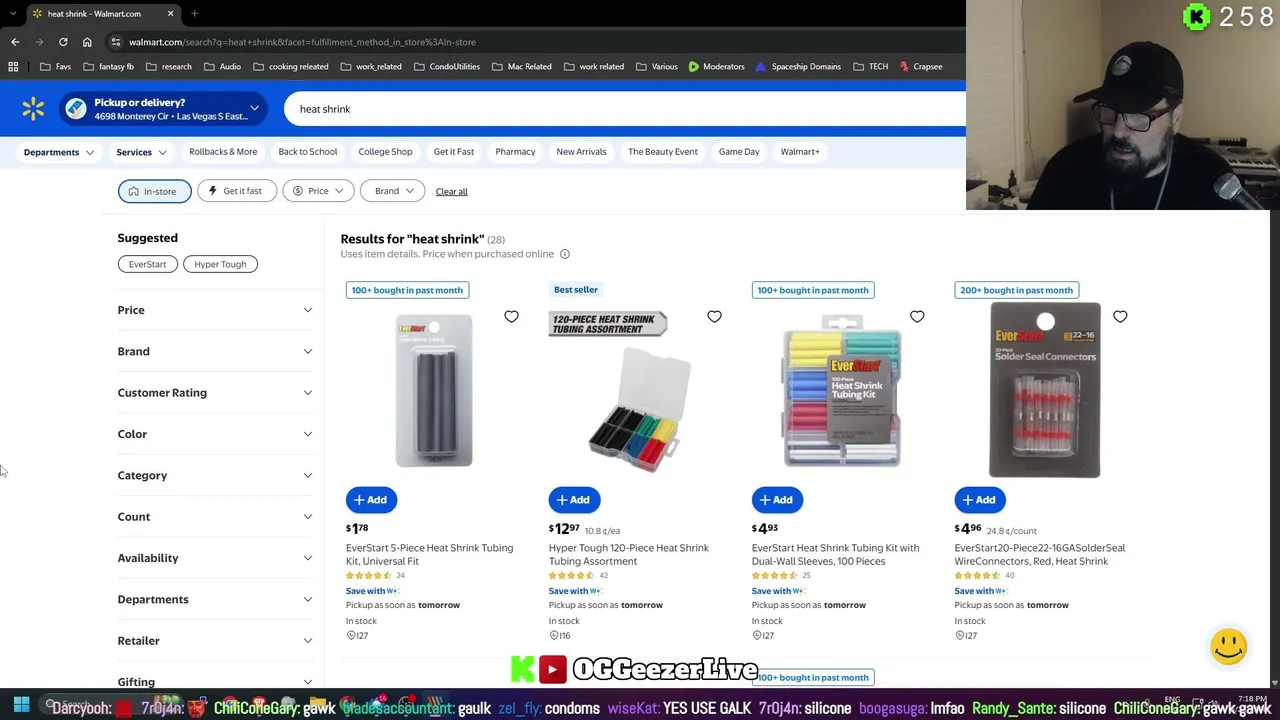Add EverStart Solder Seal Connectors to cart
This screenshot has width=1280, height=720.
(980, 500)
